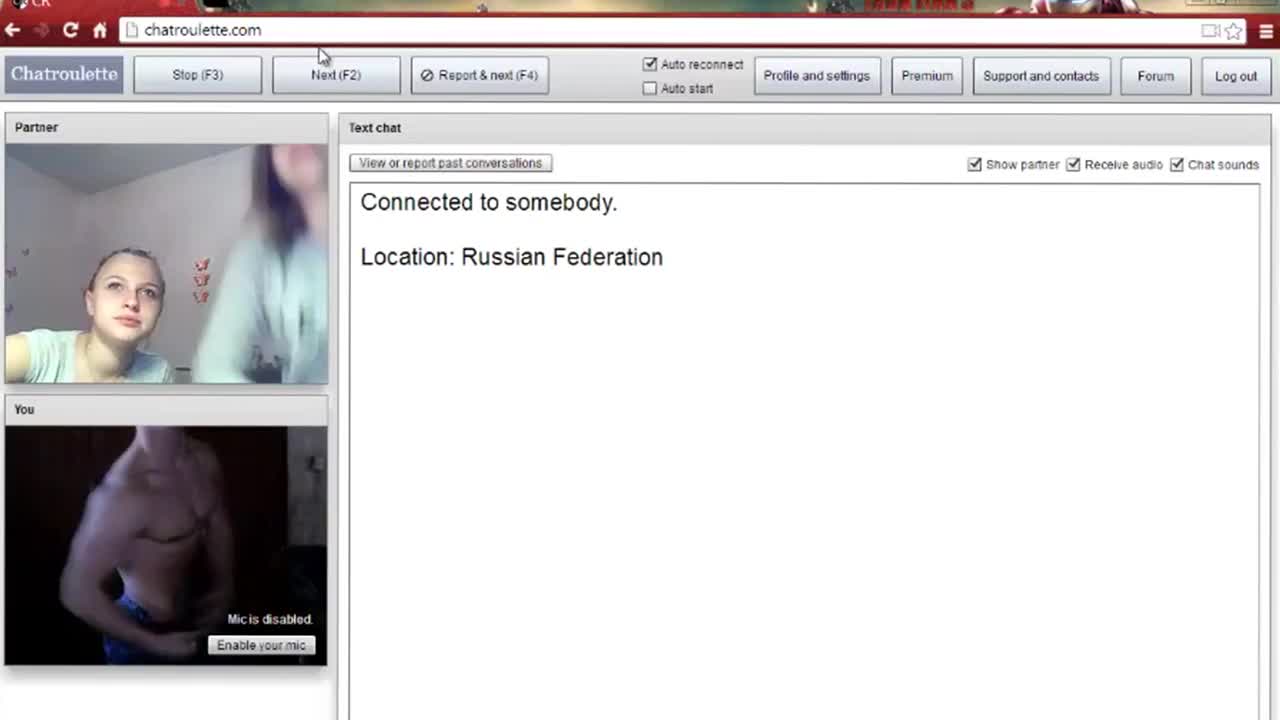Open Support and contacts
This screenshot has height=720, width=1280.
[x=1041, y=76]
